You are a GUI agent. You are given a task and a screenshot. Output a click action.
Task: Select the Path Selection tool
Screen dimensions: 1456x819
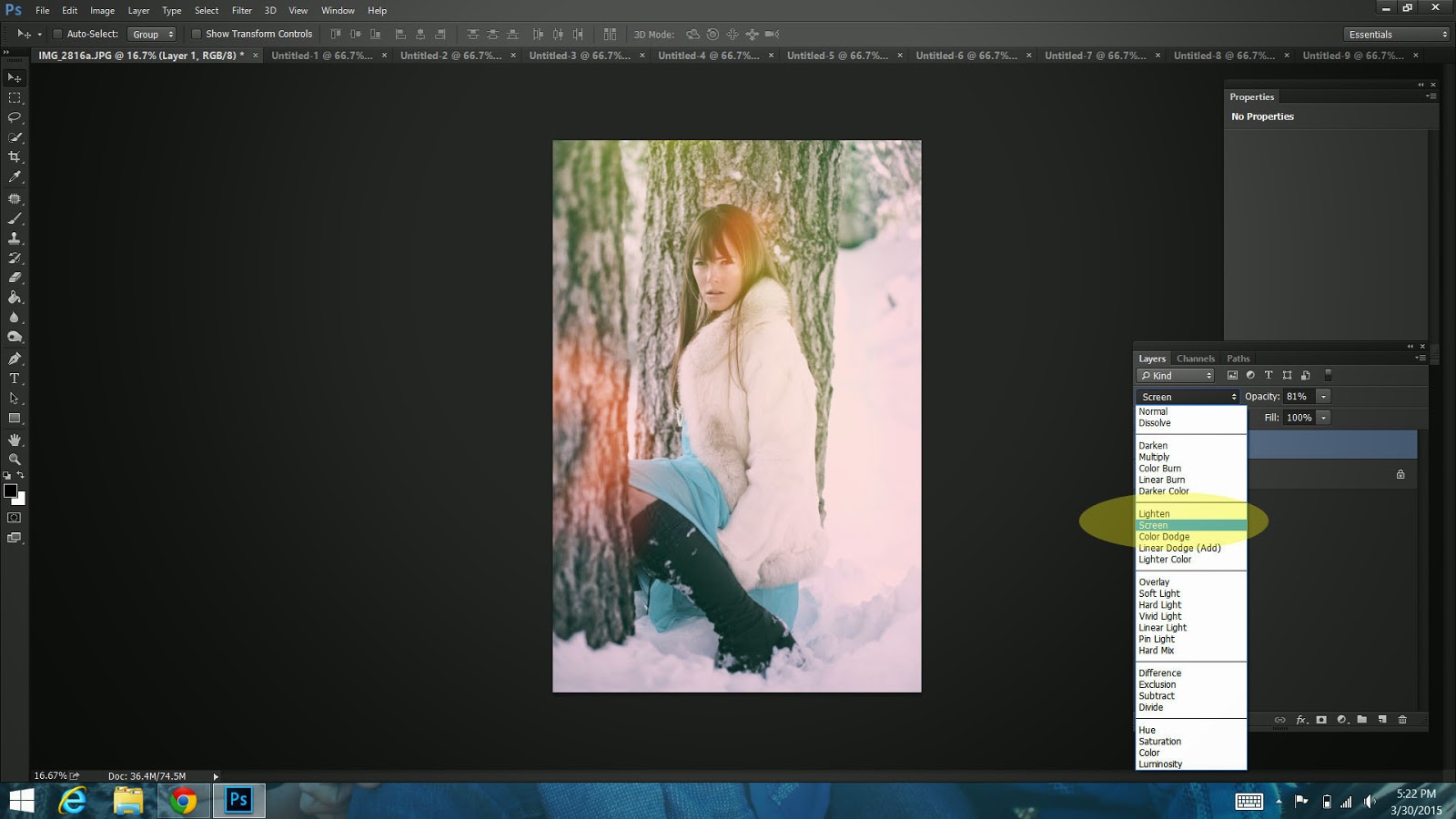pyautogui.click(x=15, y=399)
